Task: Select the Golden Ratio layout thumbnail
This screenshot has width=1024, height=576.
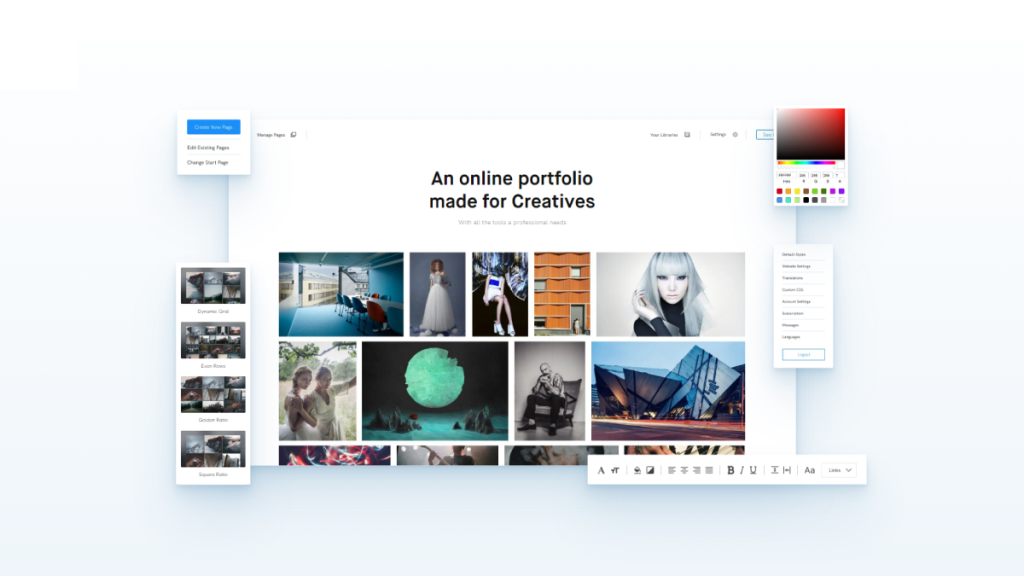Action: click(212, 395)
